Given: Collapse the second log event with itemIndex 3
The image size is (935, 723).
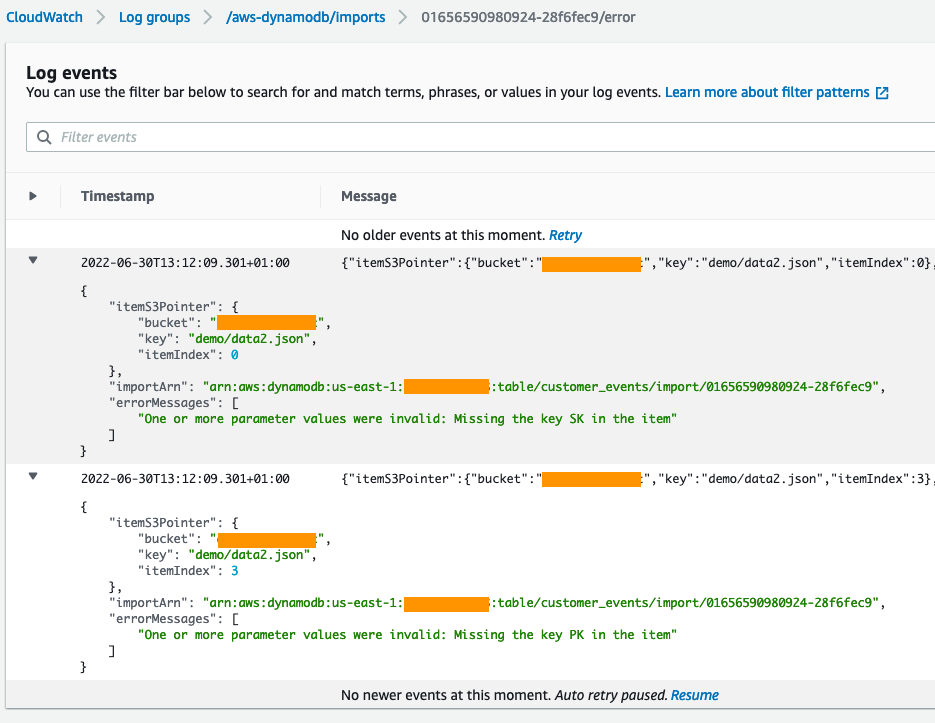Looking at the screenshot, I should 33,477.
